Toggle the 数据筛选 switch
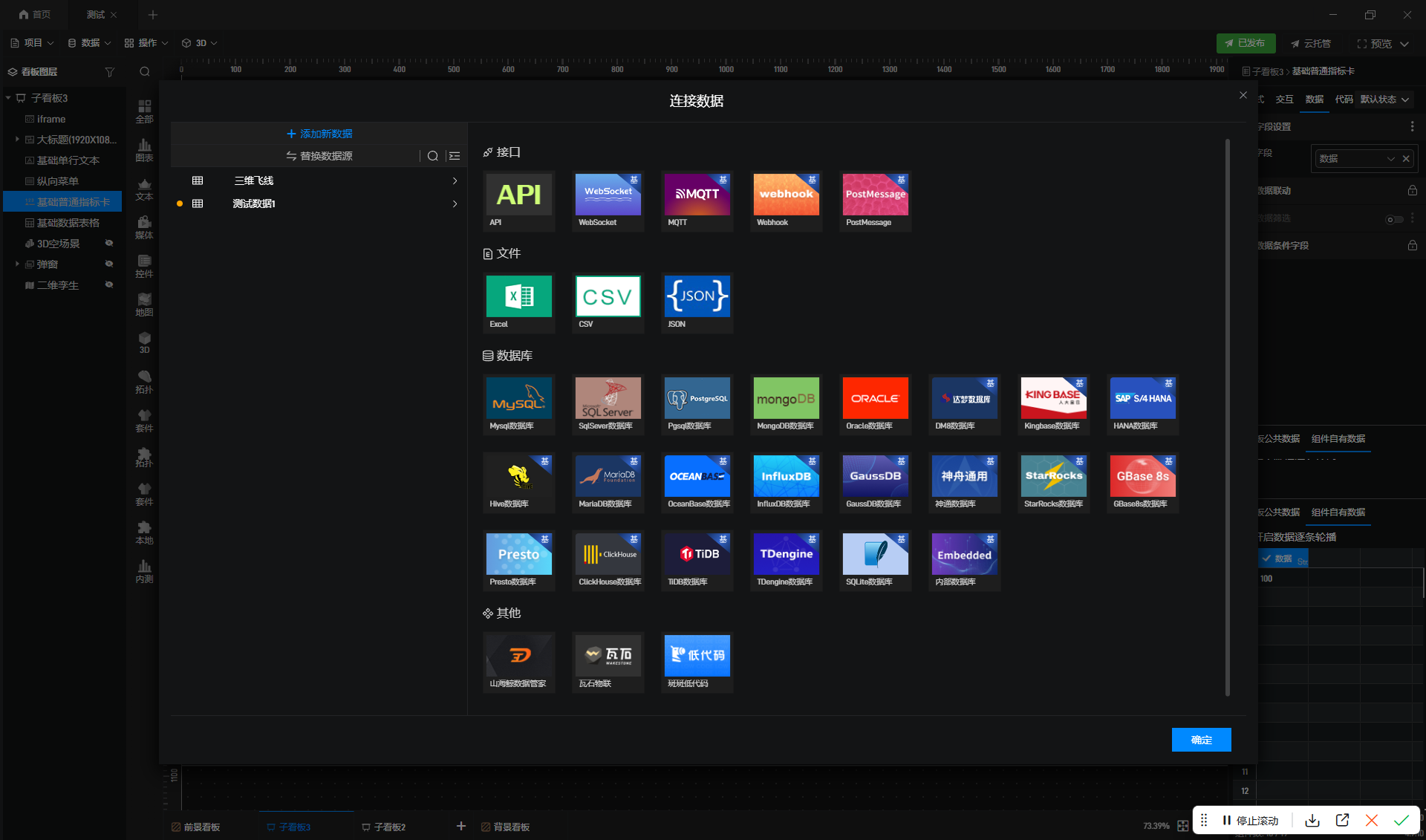Screen dimensions: 1426x840 [1395, 219]
